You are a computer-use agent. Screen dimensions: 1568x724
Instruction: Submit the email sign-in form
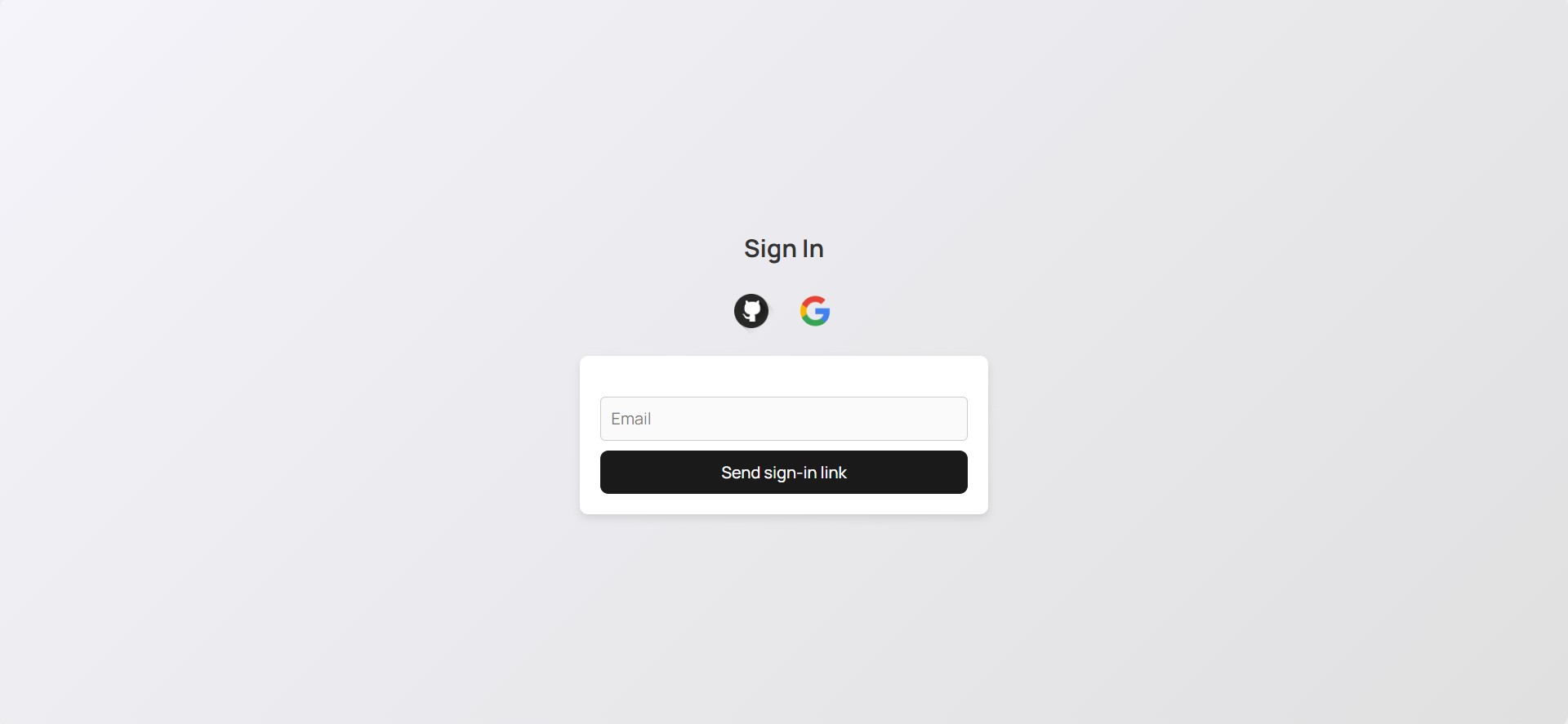784,472
